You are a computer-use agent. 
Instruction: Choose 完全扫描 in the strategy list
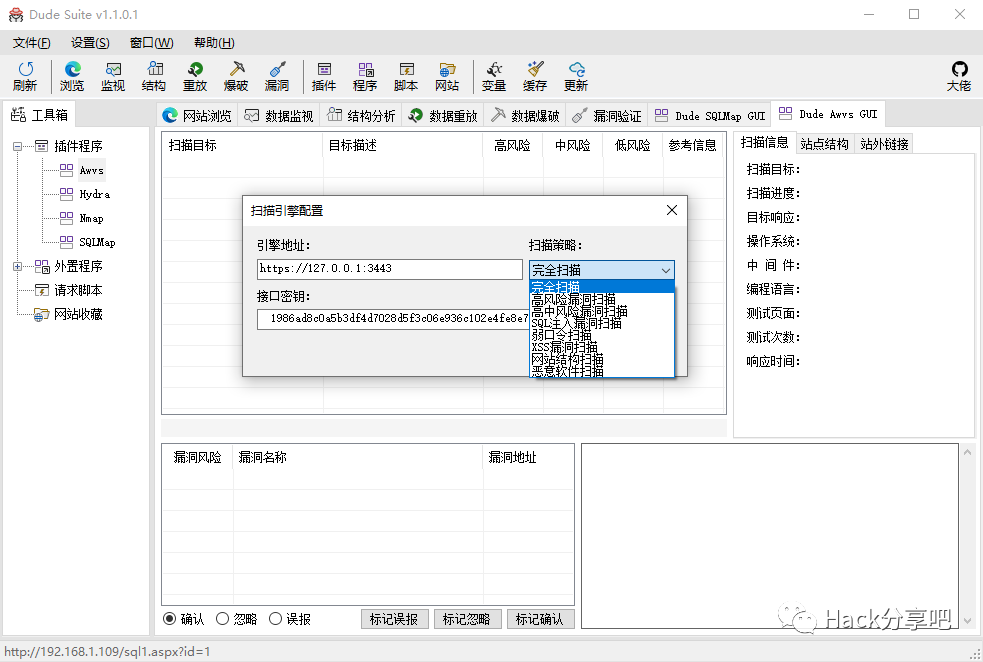[601, 287]
